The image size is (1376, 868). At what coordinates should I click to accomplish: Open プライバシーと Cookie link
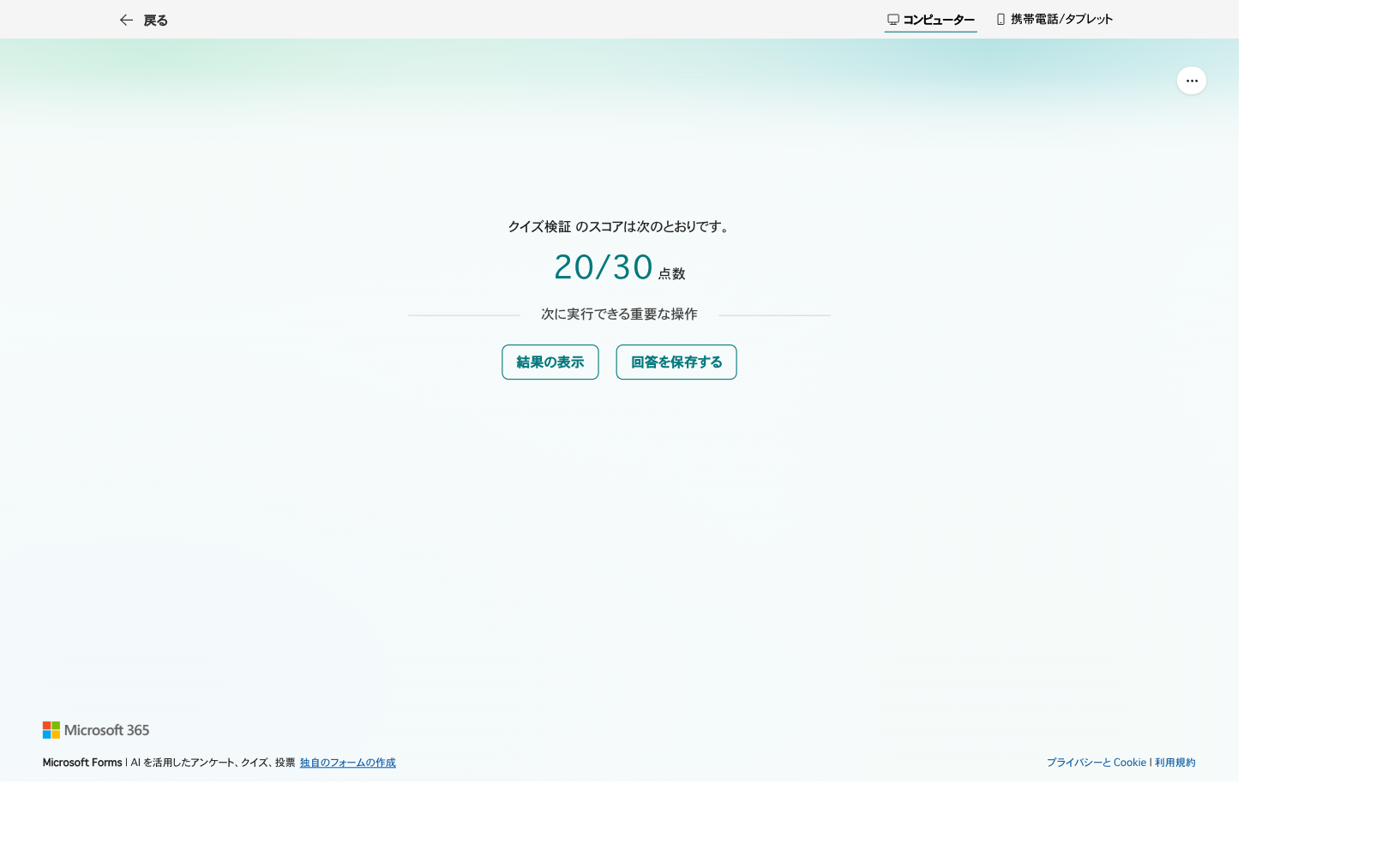click(x=1096, y=763)
